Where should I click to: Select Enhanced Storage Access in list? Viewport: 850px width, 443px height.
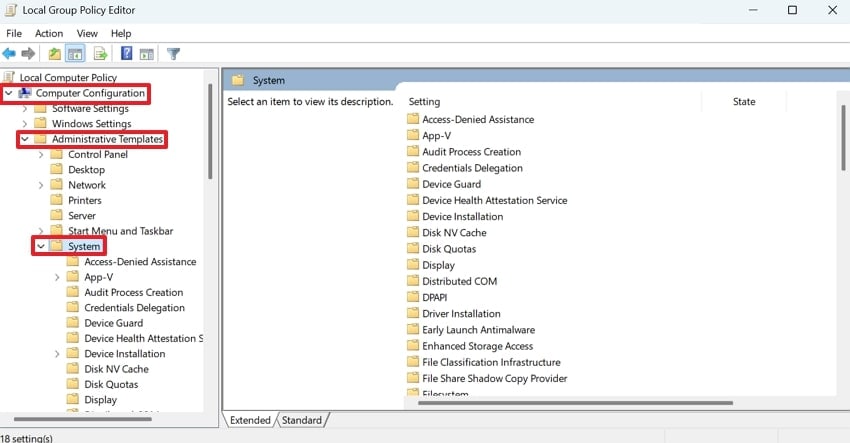pyautogui.click(x=478, y=346)
